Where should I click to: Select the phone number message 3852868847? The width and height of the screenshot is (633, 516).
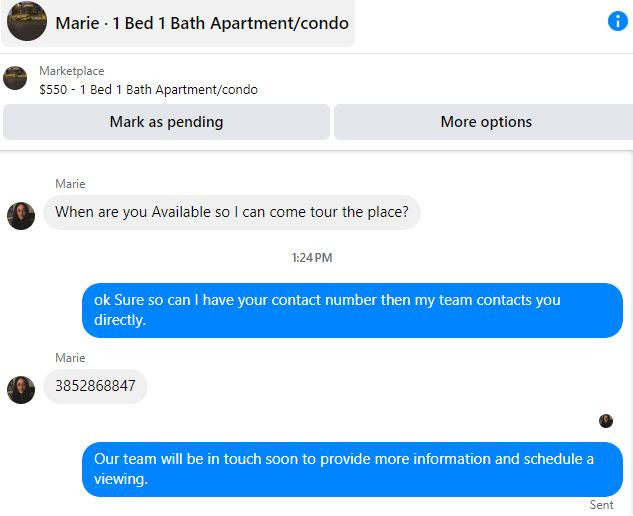click(x=95, y=386)
